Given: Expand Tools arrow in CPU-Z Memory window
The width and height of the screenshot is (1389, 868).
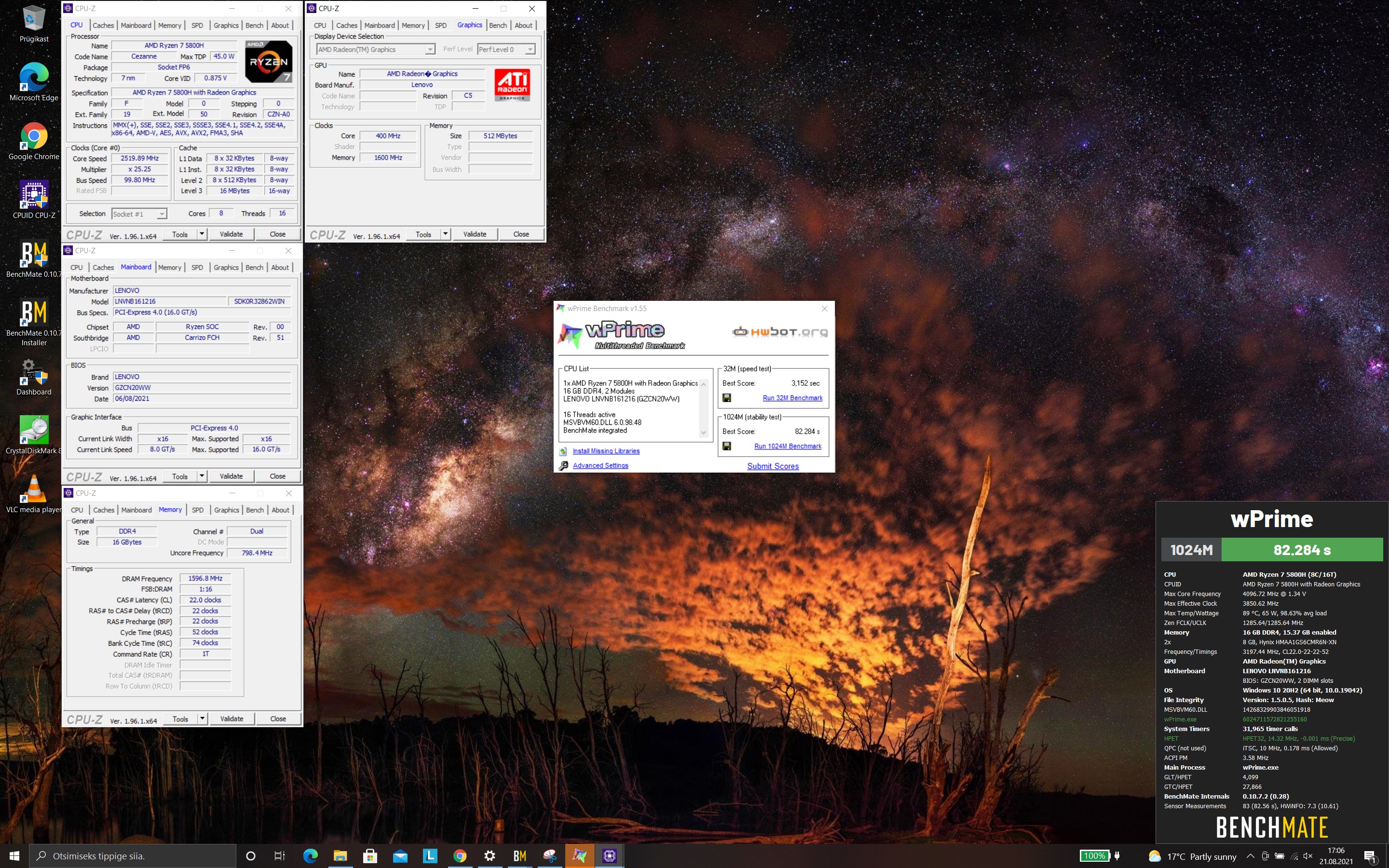Looking at the screenshot, I should coord(202,719).
